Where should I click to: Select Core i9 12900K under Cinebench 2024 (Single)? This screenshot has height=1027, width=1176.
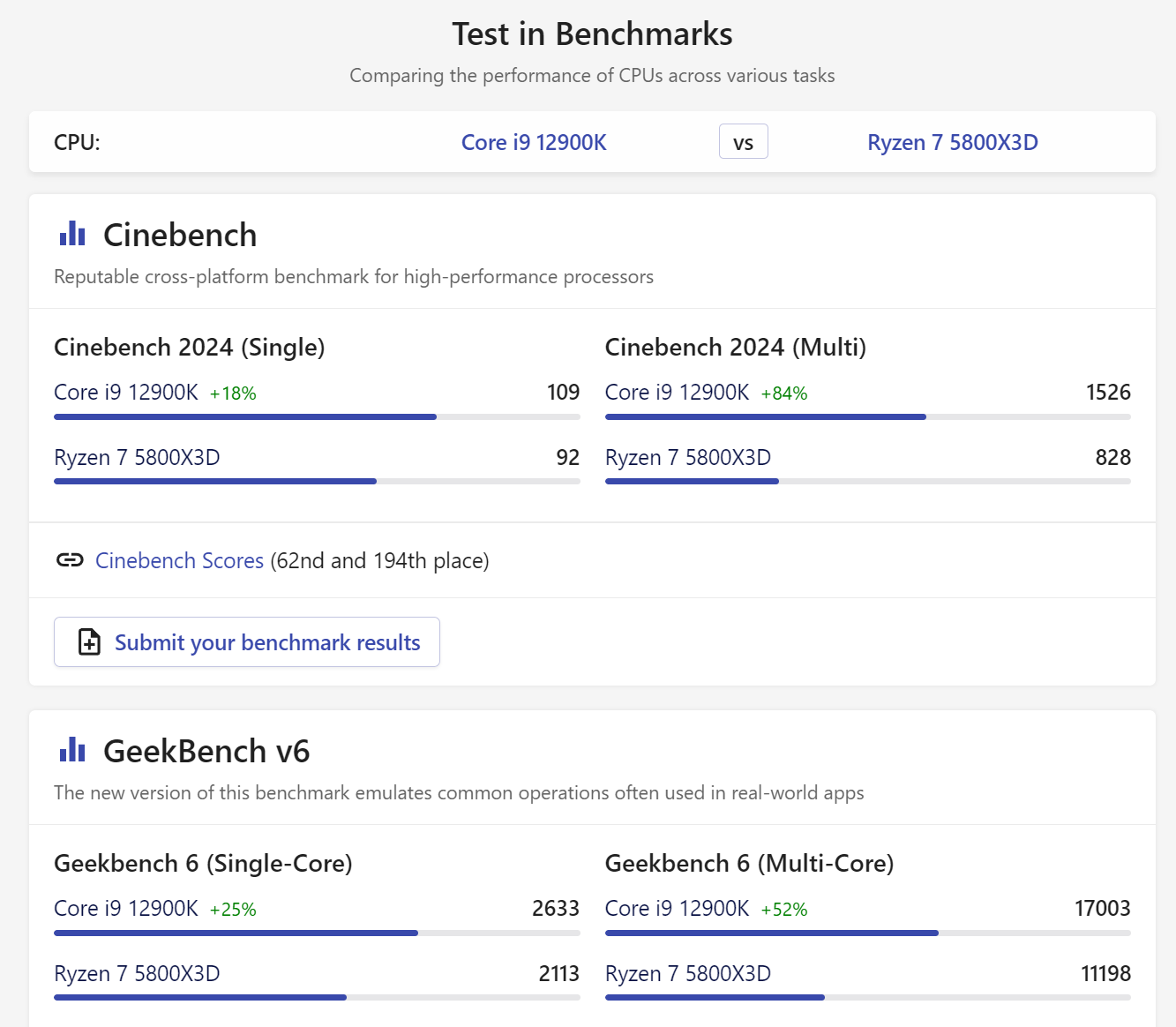tap(126, 392)
